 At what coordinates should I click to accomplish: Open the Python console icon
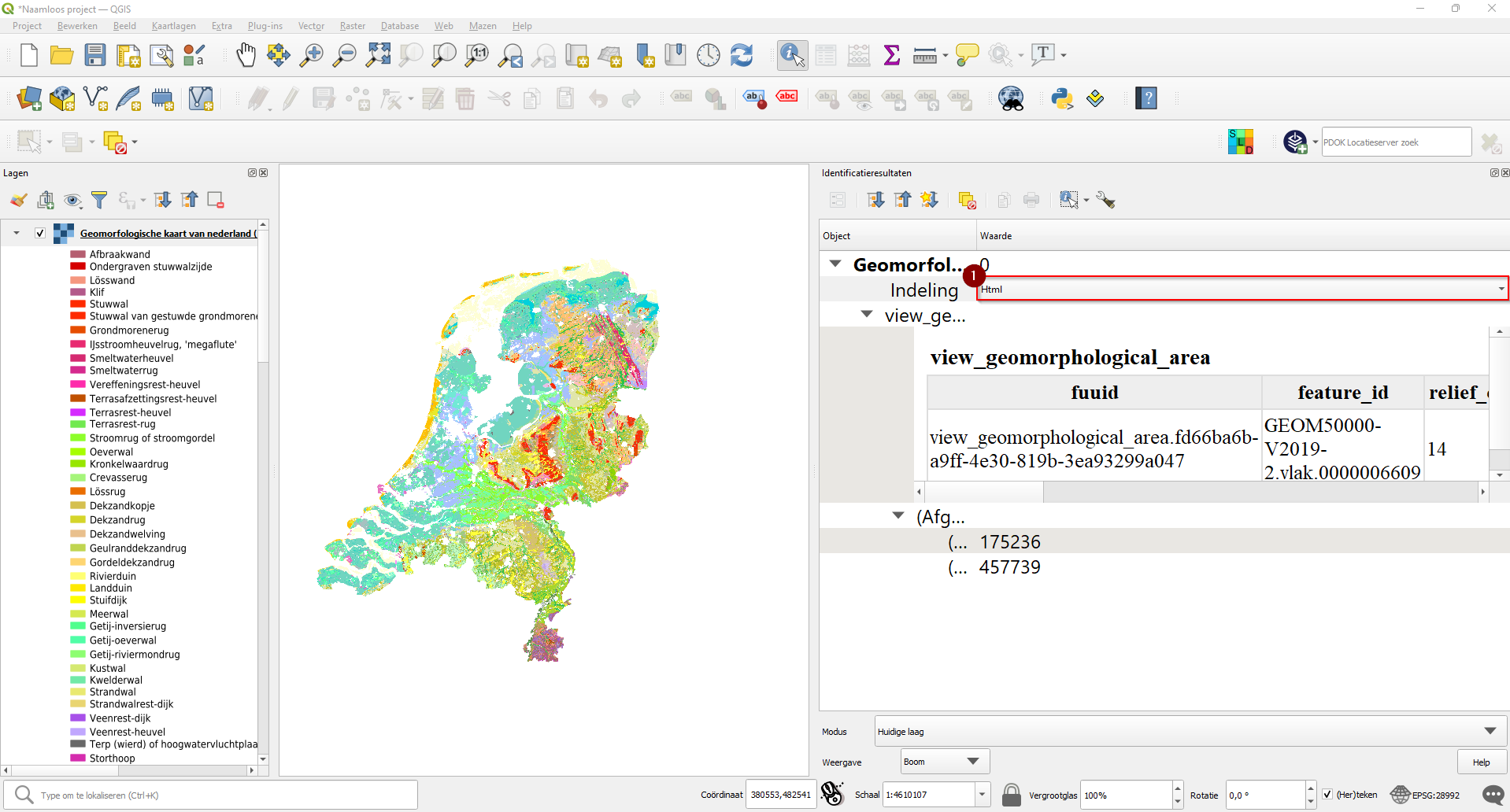(x=1062, y=98)
